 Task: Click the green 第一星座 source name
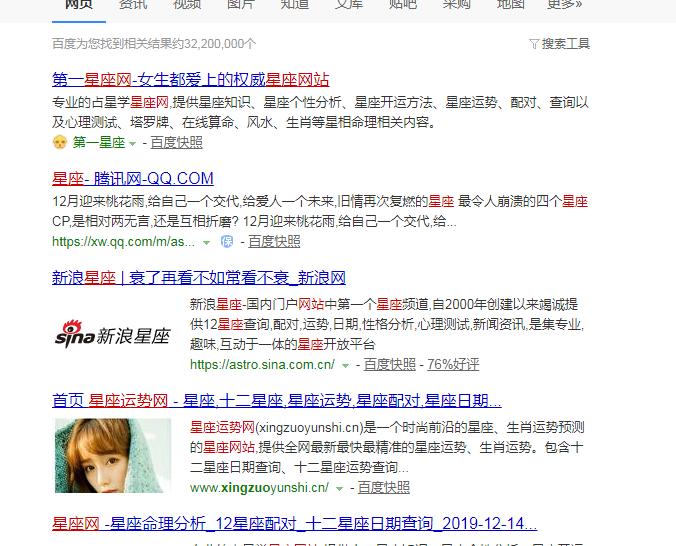pyautogui.click(x=99, y=142)
